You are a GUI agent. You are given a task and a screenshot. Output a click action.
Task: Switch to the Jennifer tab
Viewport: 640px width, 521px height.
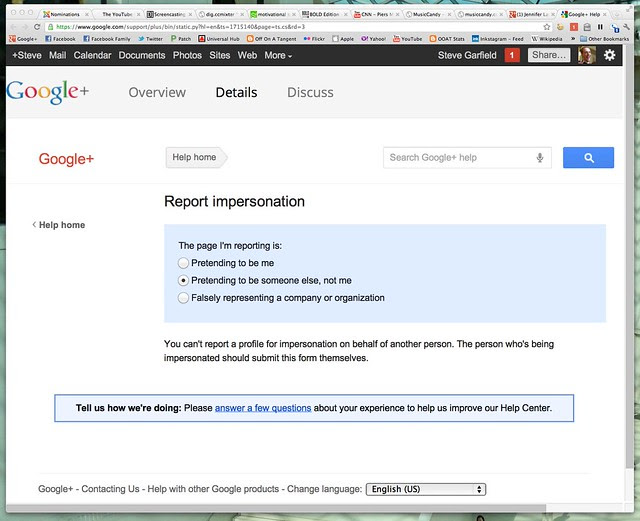click(x=531, y=14)
